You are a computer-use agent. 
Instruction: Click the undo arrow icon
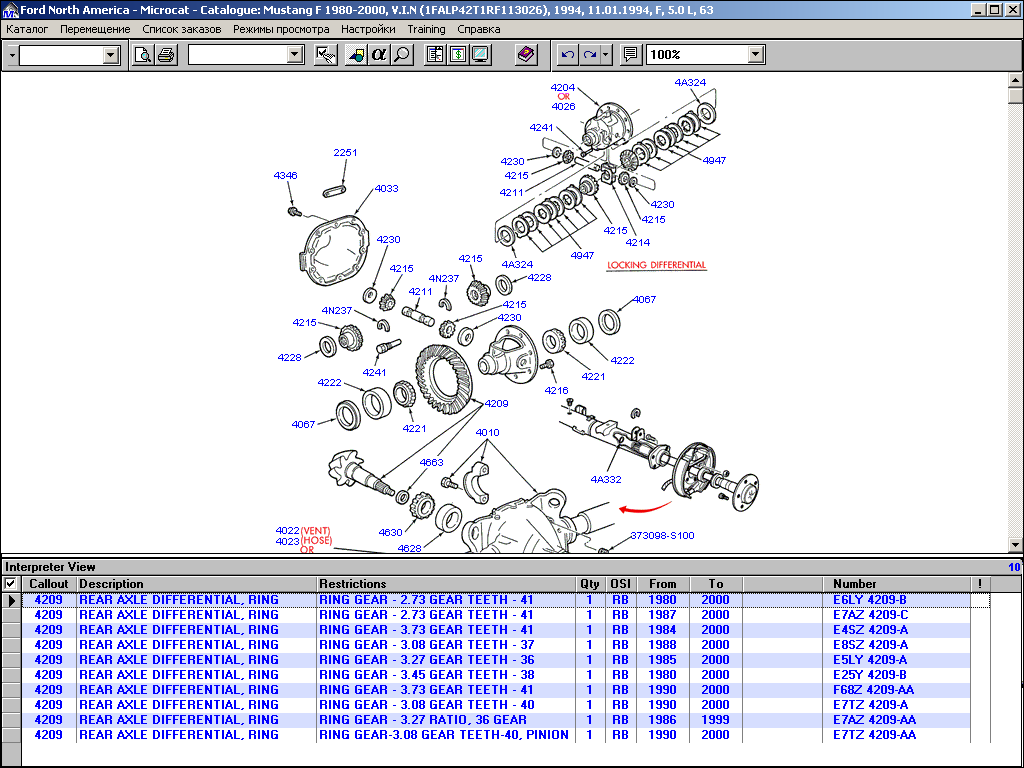point(568,55)
